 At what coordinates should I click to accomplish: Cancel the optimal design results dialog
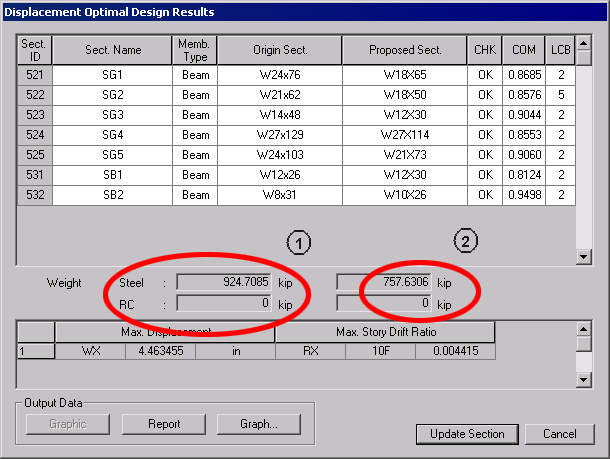click(560, 434)
